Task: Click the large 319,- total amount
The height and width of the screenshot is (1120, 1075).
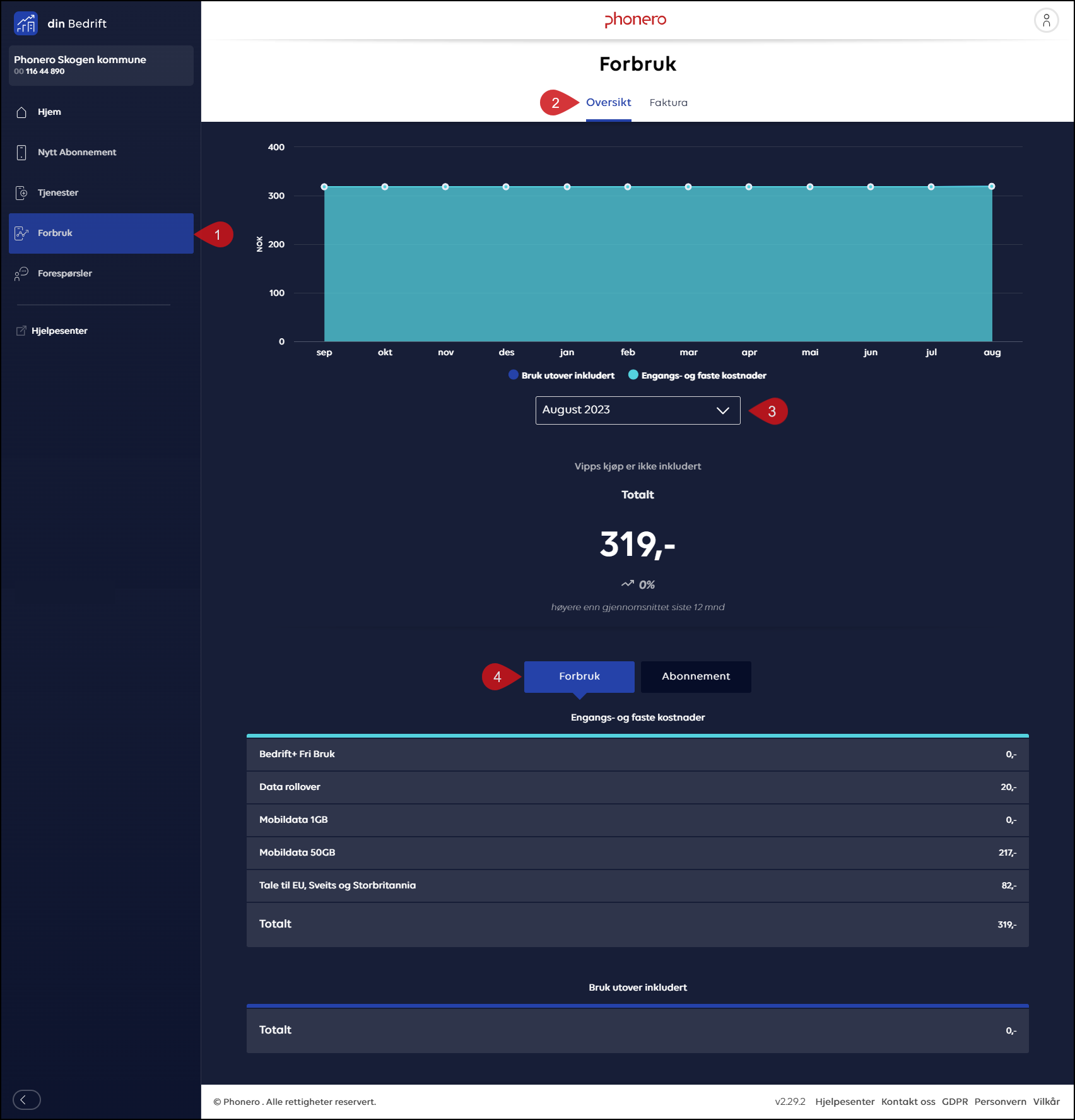Action: pyautogui.click(x=638, y=544)
